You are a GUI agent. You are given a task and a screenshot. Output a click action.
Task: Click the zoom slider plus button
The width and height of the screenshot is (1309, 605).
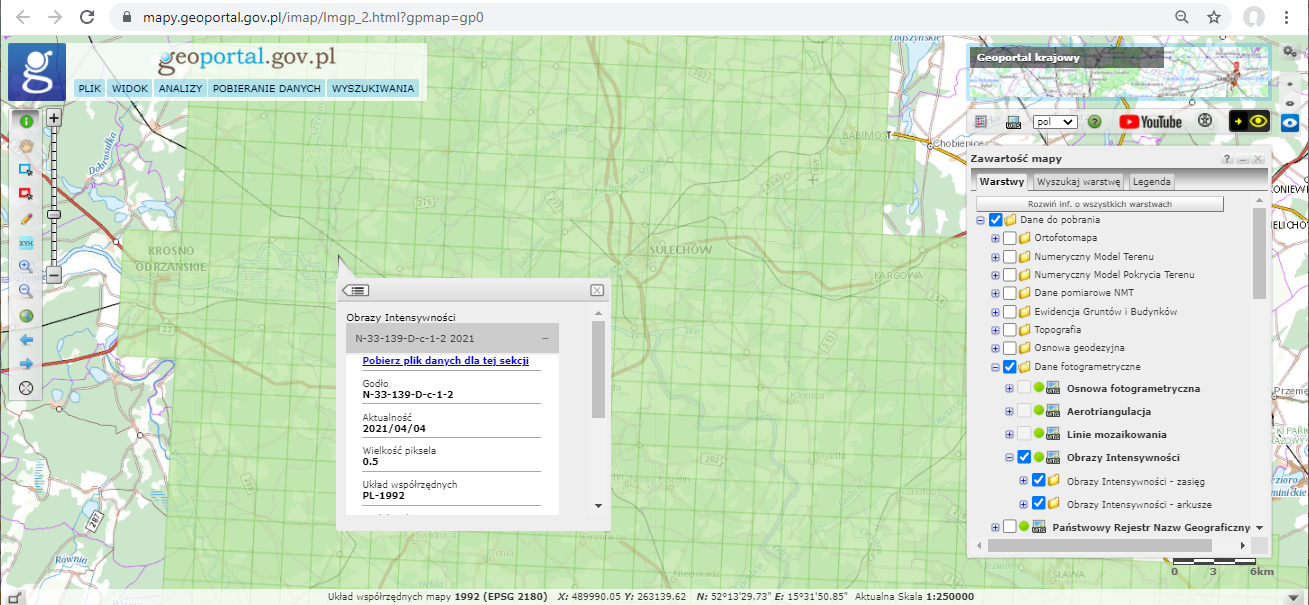click(54, 118)
